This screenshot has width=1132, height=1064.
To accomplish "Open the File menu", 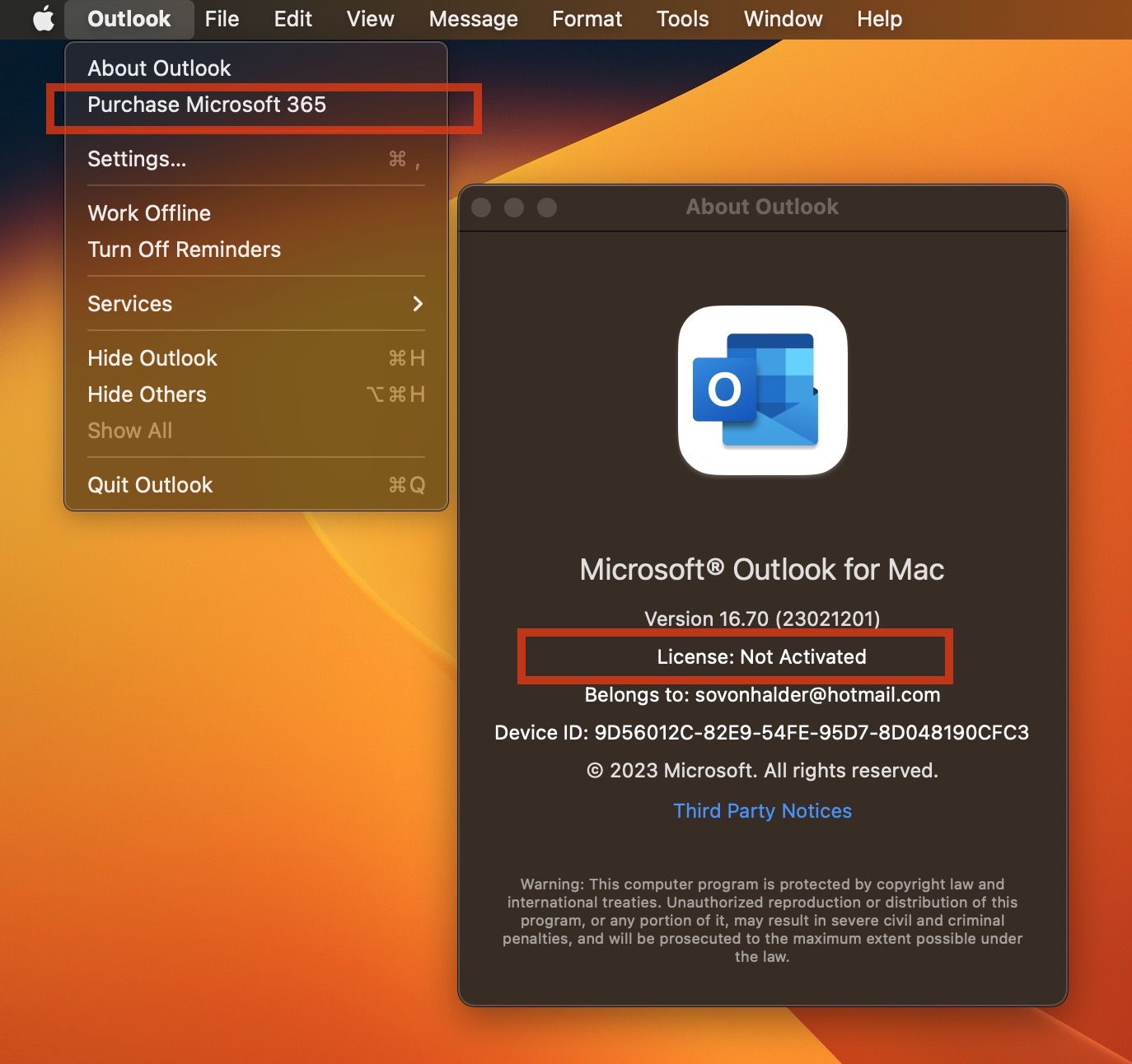I will click(x=222, y=19).
